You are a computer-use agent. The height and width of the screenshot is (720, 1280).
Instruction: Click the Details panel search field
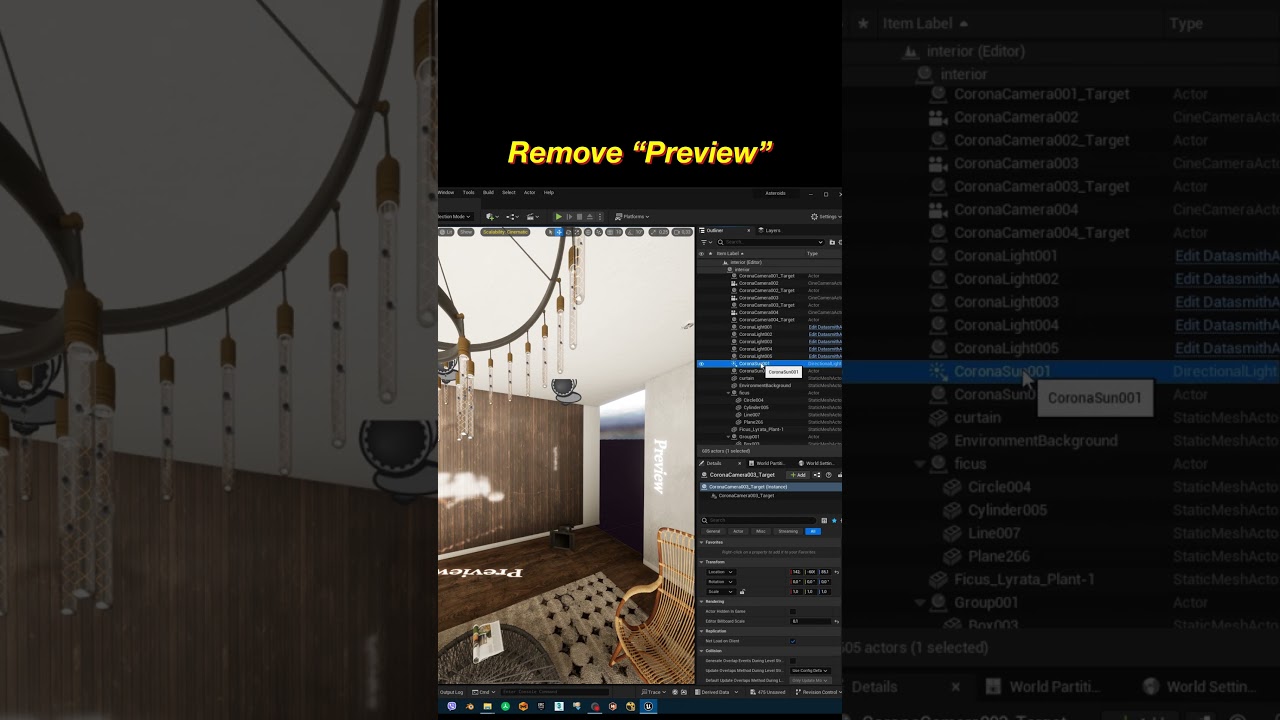758,520
